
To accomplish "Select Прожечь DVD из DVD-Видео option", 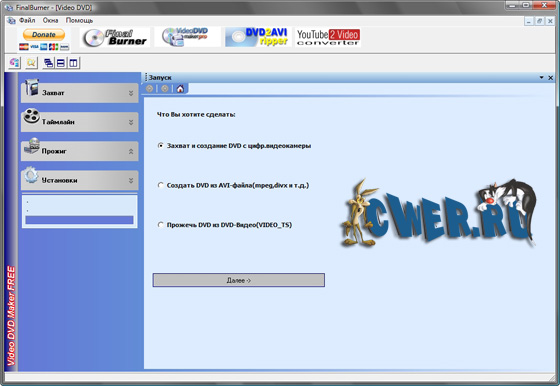I will pos(161,225).
